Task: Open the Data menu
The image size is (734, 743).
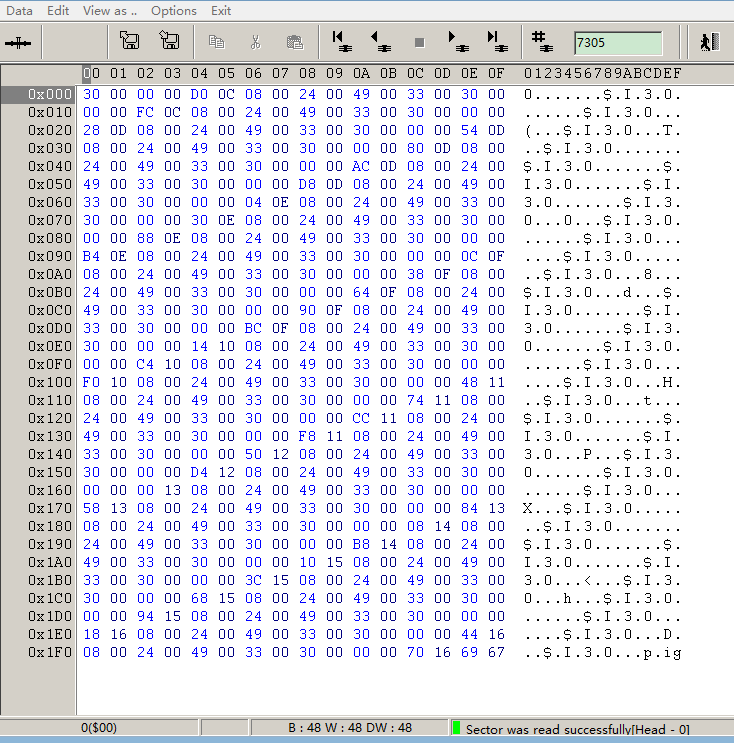Action: click(x=19, y=10)
